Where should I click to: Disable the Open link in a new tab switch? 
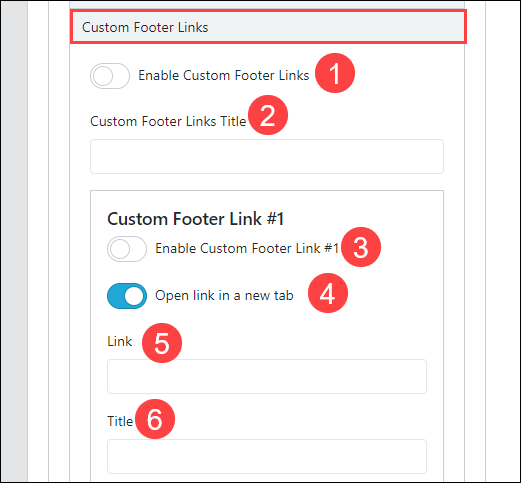click(x=127, y=296)
